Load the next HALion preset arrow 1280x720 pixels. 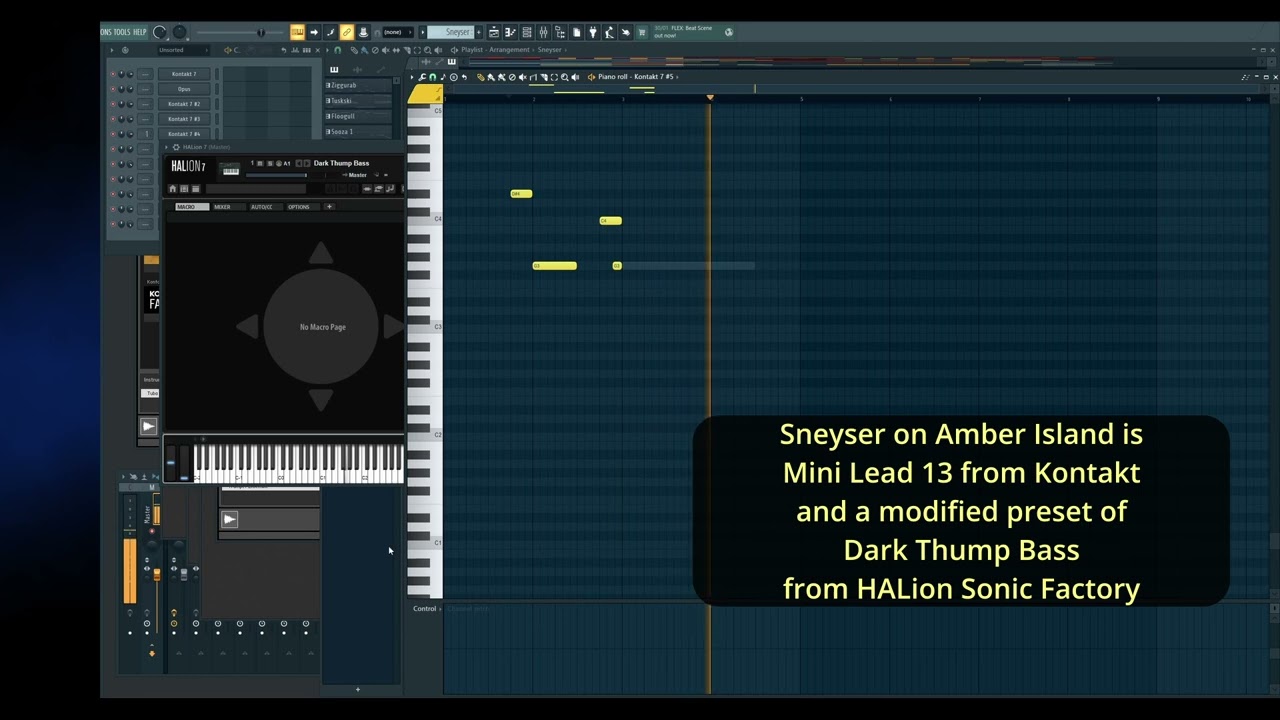pyautogui.click(x=307, y=163)
